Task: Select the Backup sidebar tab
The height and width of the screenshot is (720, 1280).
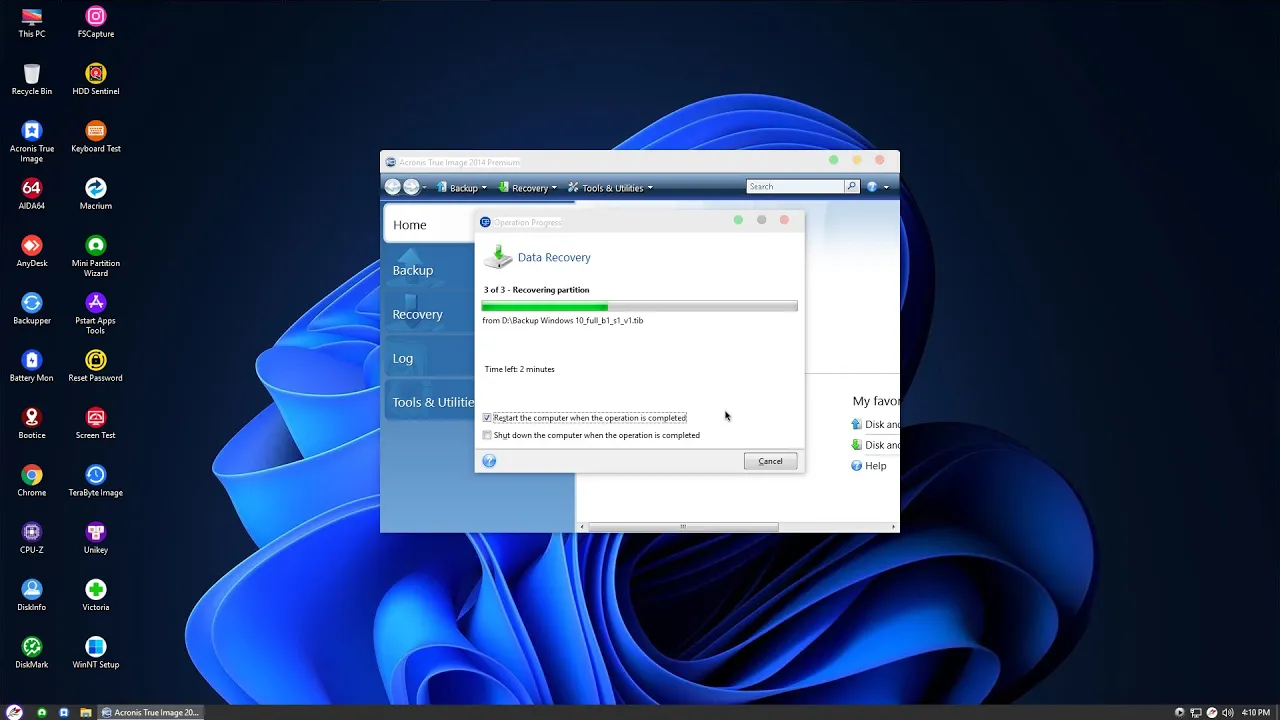Action: click(430, 270)
